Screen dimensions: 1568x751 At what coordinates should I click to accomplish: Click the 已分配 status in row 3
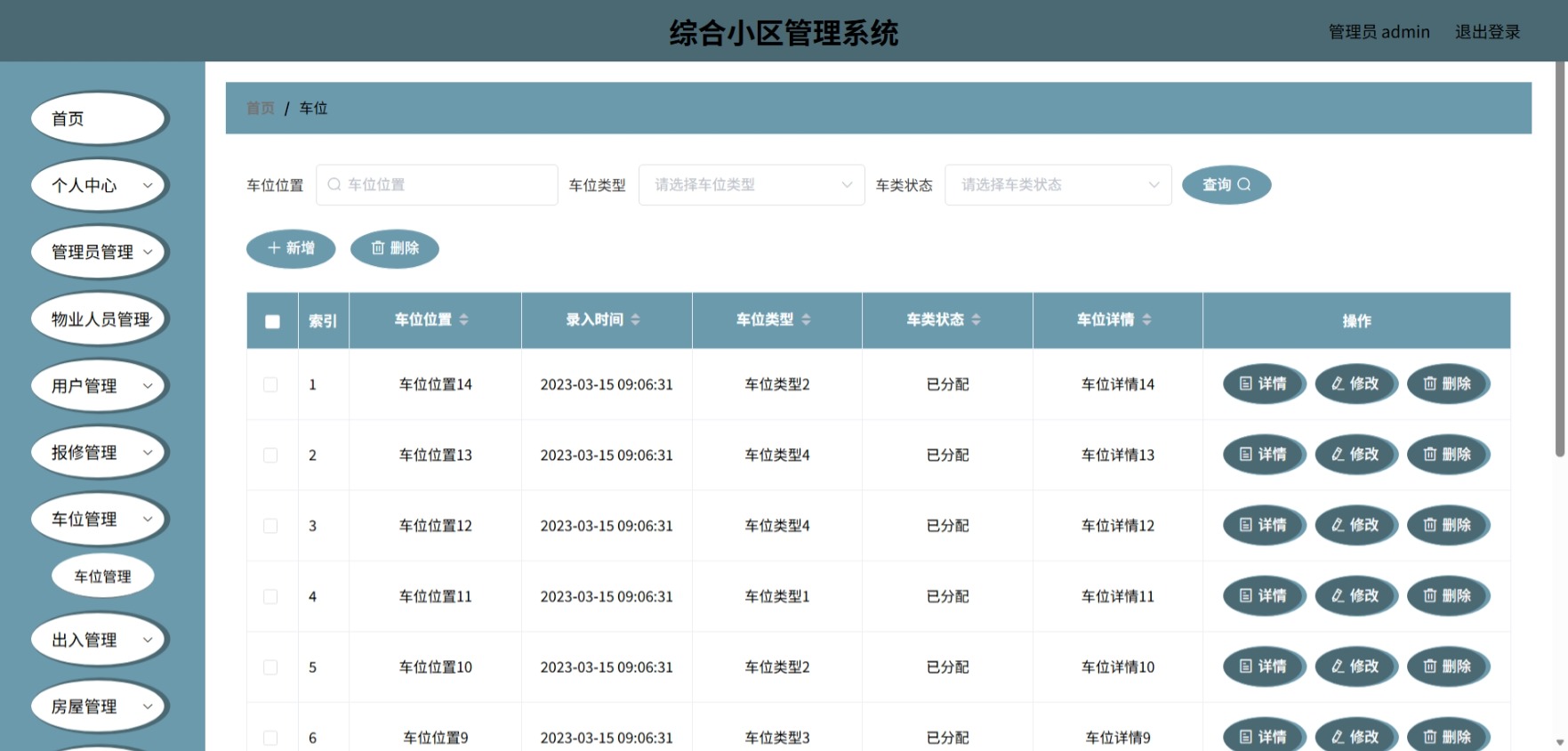click(947, 526)
